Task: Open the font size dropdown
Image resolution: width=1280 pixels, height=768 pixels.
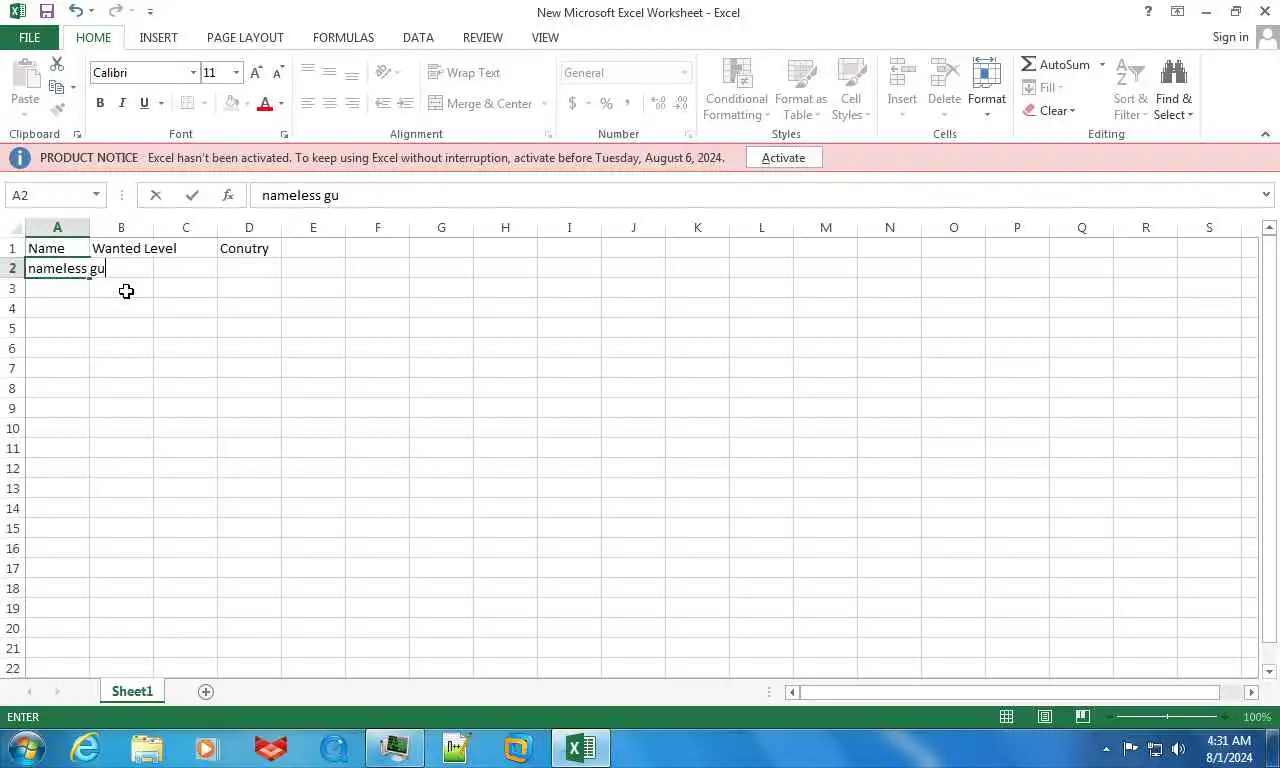Action: [x=236, y=73]
